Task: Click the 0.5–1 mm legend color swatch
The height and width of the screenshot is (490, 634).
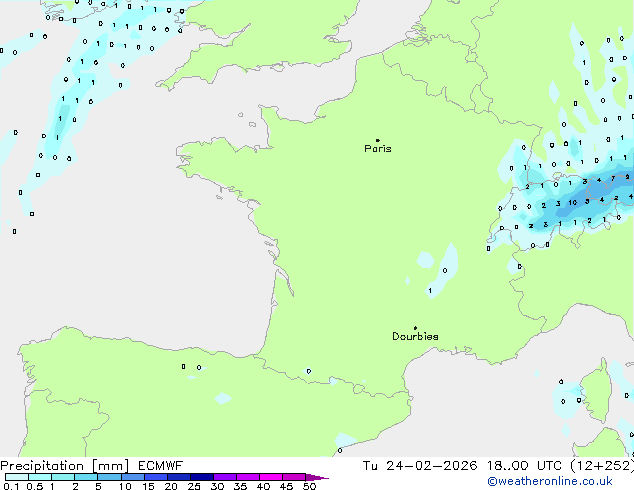Action: point(40,477)
